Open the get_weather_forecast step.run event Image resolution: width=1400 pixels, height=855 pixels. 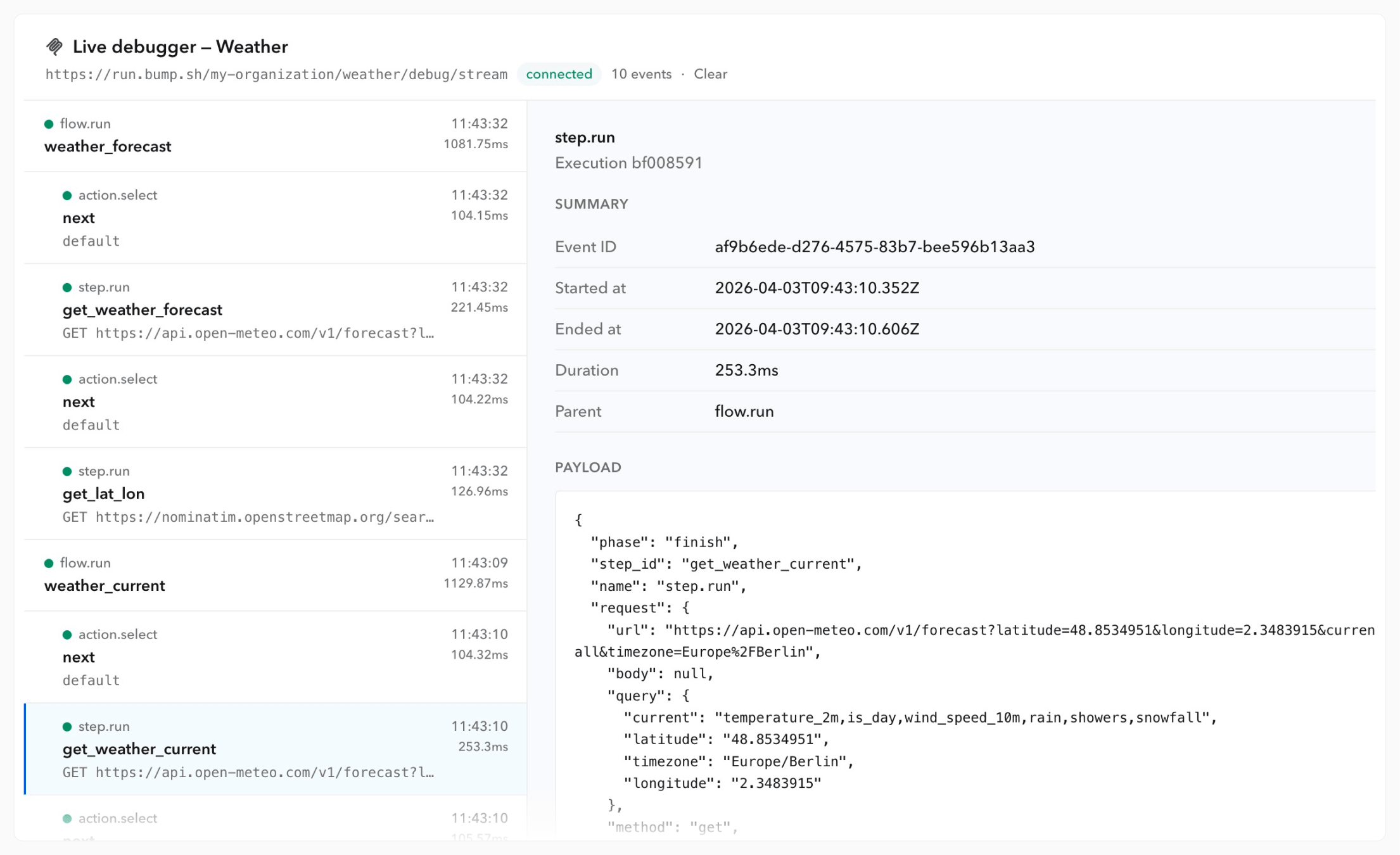coord(276,310)
